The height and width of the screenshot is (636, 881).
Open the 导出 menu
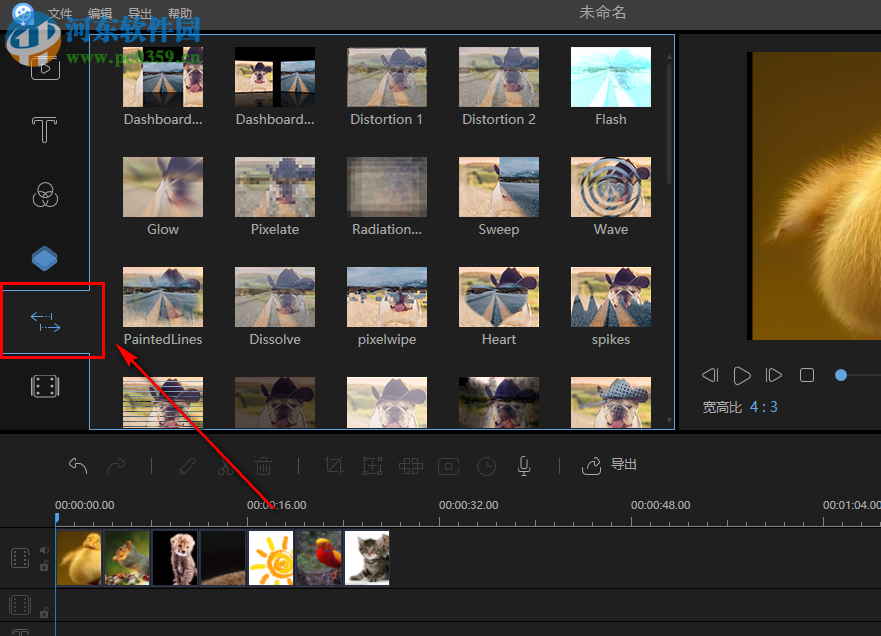tap(140, 13)
